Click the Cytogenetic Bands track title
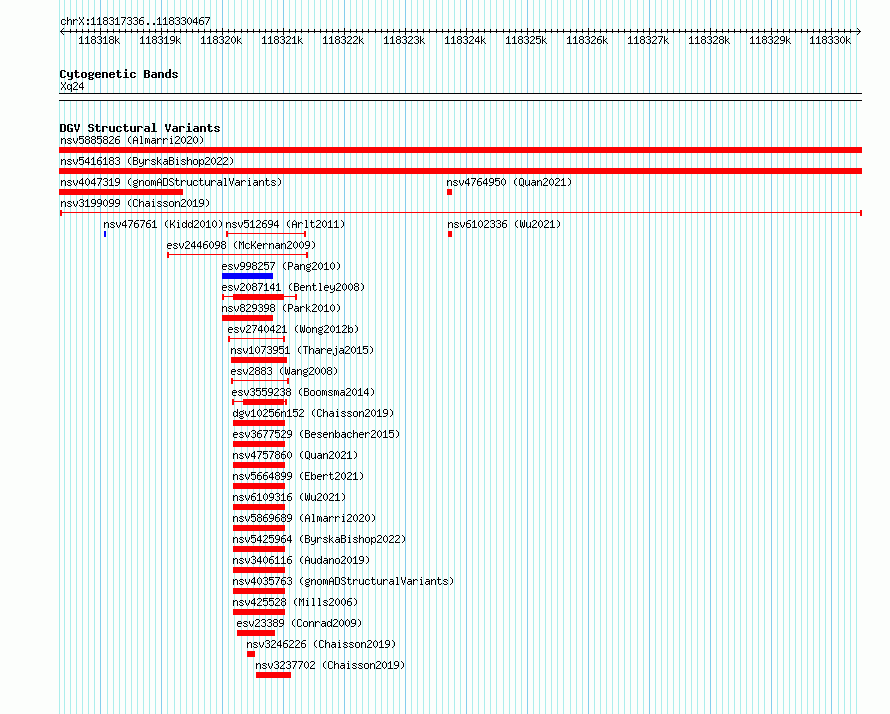The height and width of the screenshot is (714, 890). (x=119, y=74)
